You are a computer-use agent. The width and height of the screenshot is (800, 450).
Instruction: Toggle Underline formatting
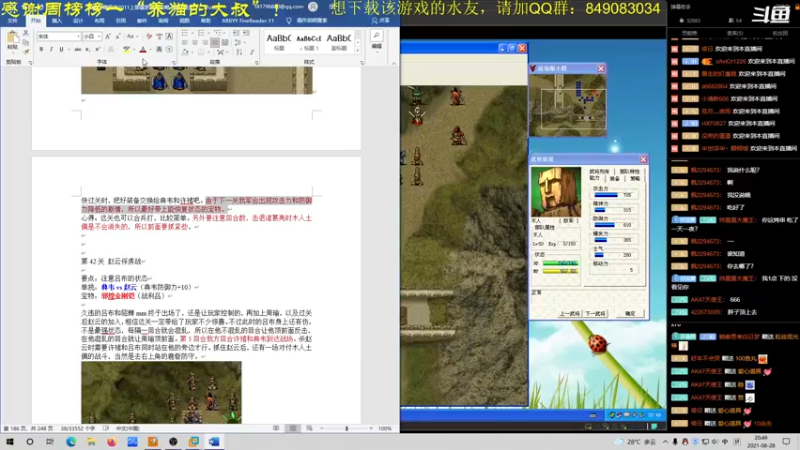pos(61,49)
